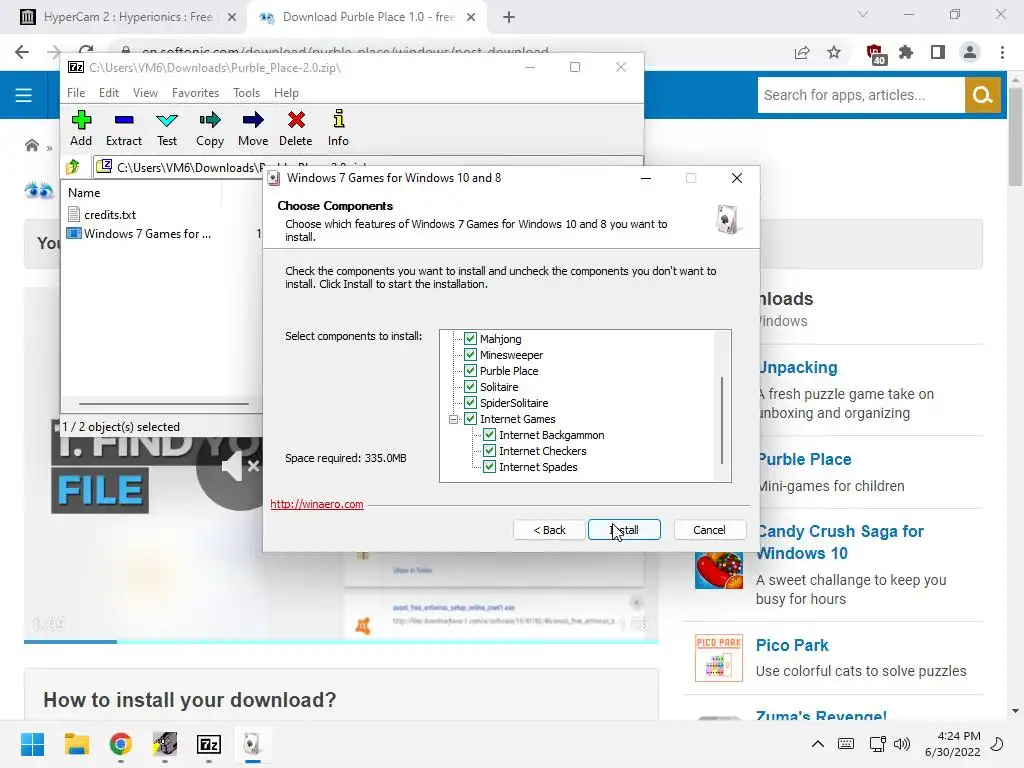Open the 7-Zip Help menu
Viewport: 1024px width, 768px height.
click(286, 93)
